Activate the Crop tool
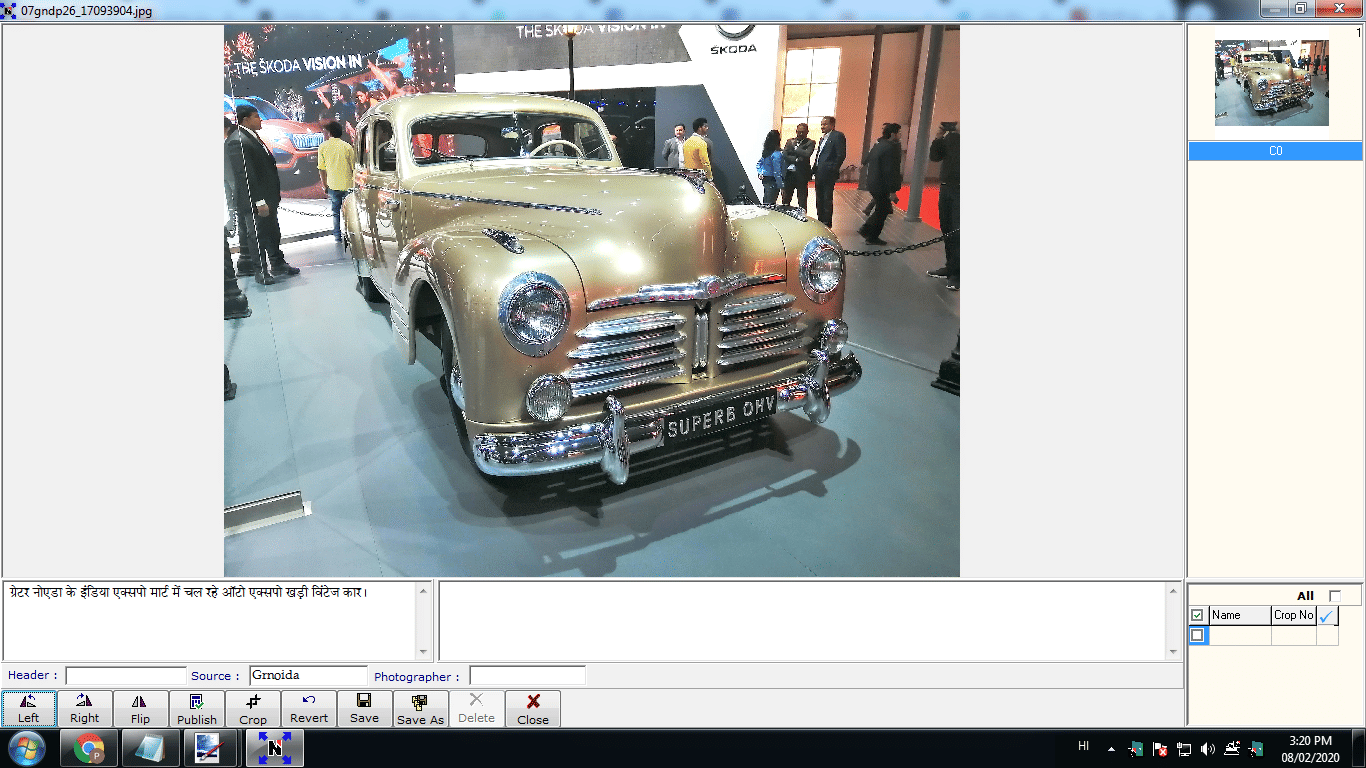Viewport: 1366px width, 768px height. pyautogui.click(x=253, y=709)
